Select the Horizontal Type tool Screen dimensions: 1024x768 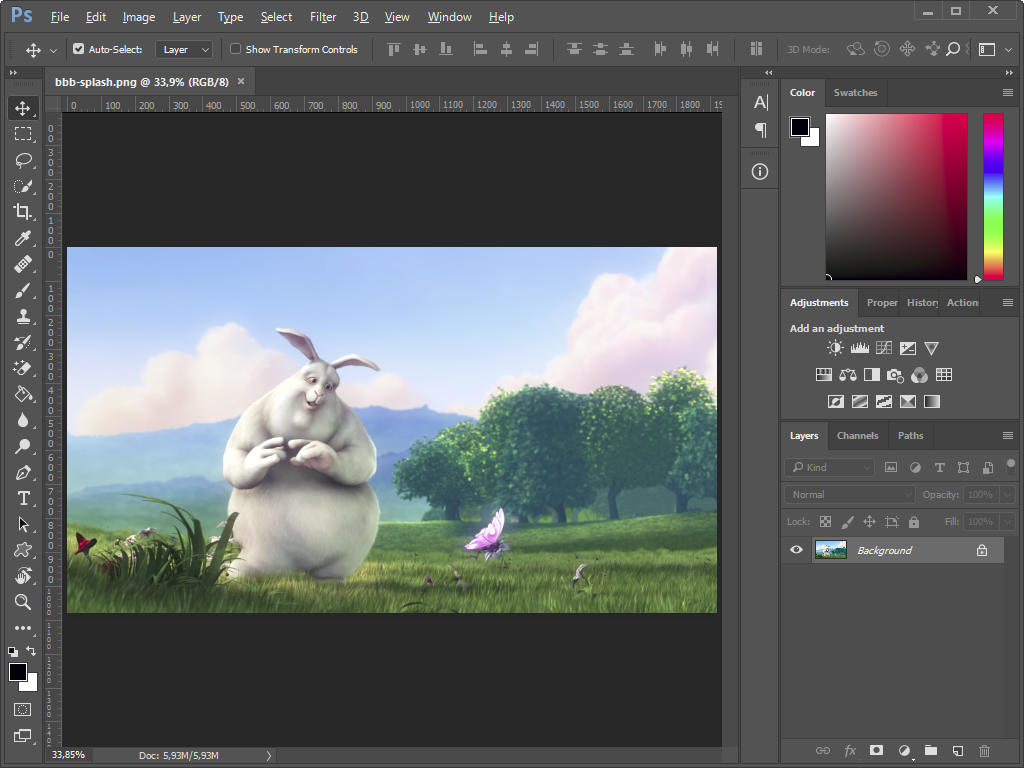(22, 498)
